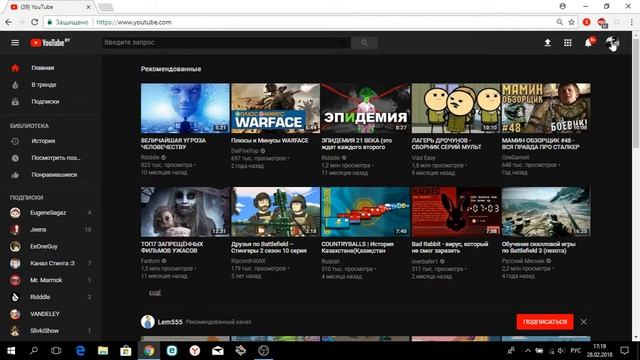Image resolution: width=640 pixels, height=360 pixels.
Task: Open the Windows Start menu
Action: pos(11,351)
